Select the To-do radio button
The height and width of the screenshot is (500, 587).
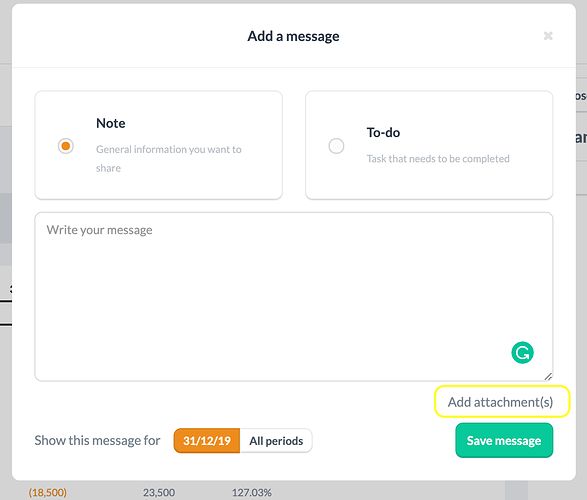tap(336, 146)
